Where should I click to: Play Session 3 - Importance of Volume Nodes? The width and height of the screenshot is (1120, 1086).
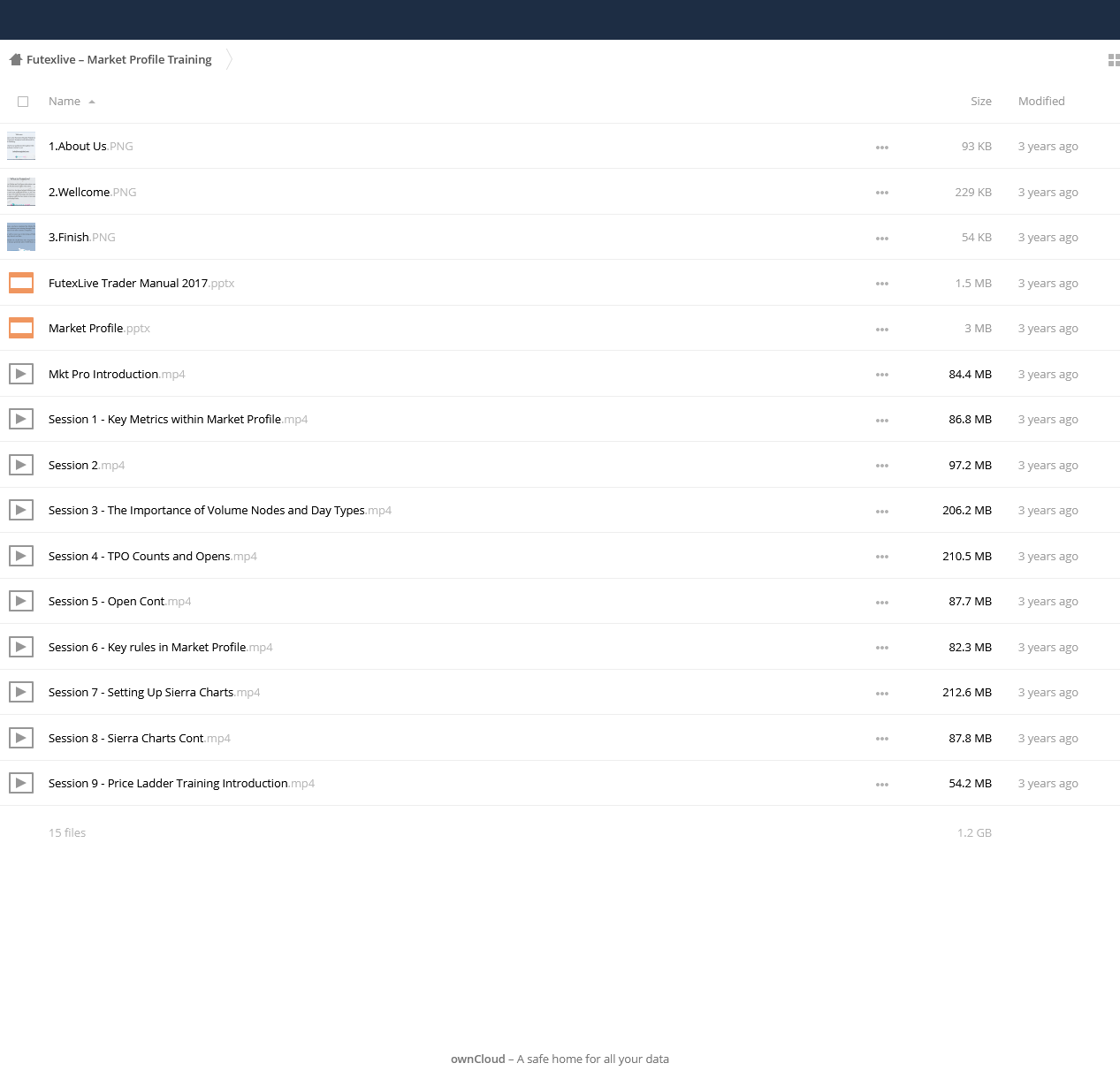click(220, 511)
